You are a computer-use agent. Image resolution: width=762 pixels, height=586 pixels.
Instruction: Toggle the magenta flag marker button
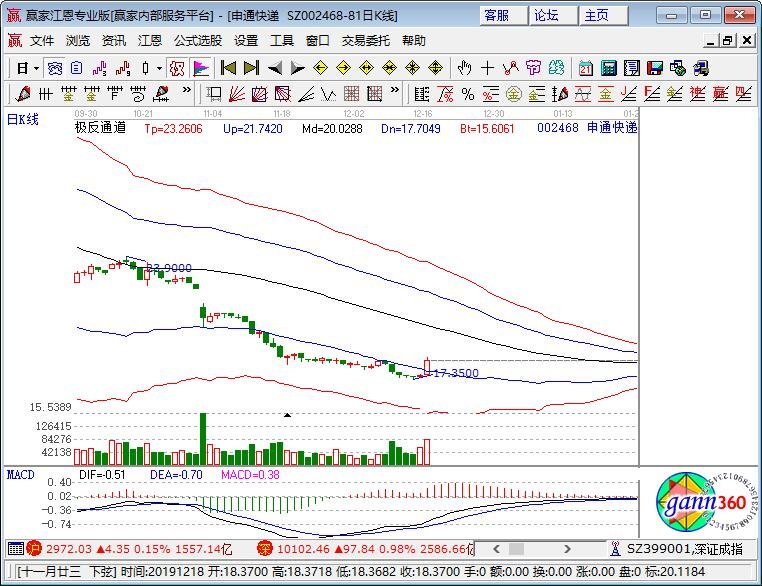[200, 69]
